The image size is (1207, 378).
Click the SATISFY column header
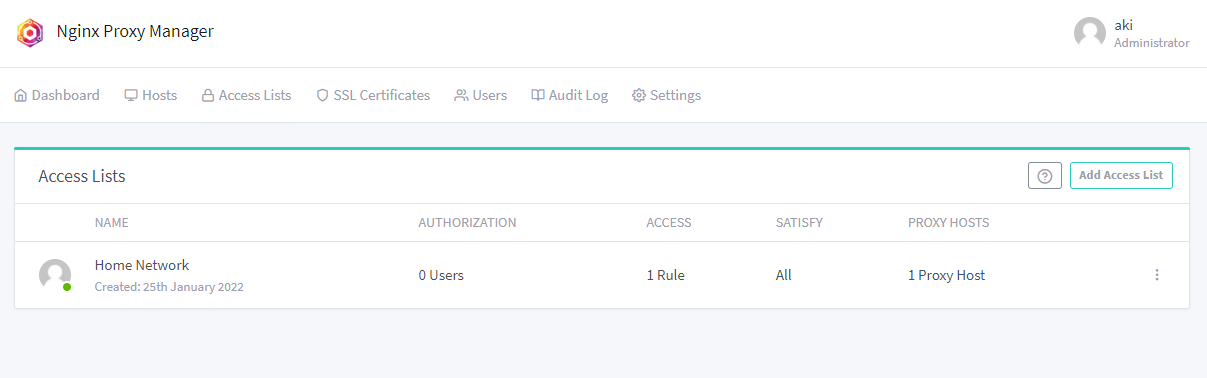[799, 223]
